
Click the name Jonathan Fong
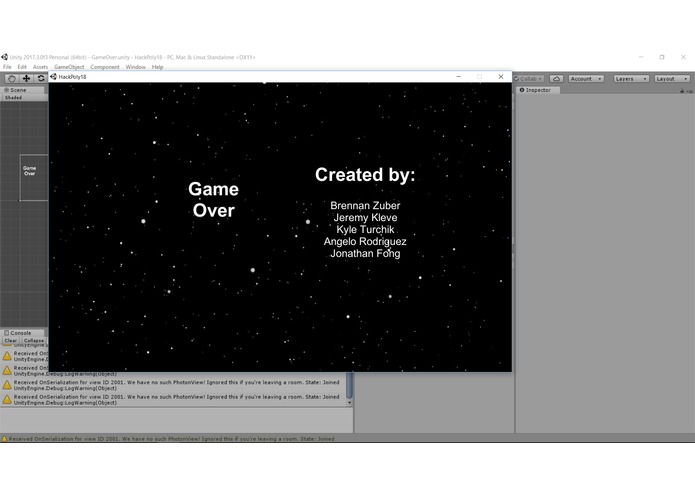[x=365, y=253]
